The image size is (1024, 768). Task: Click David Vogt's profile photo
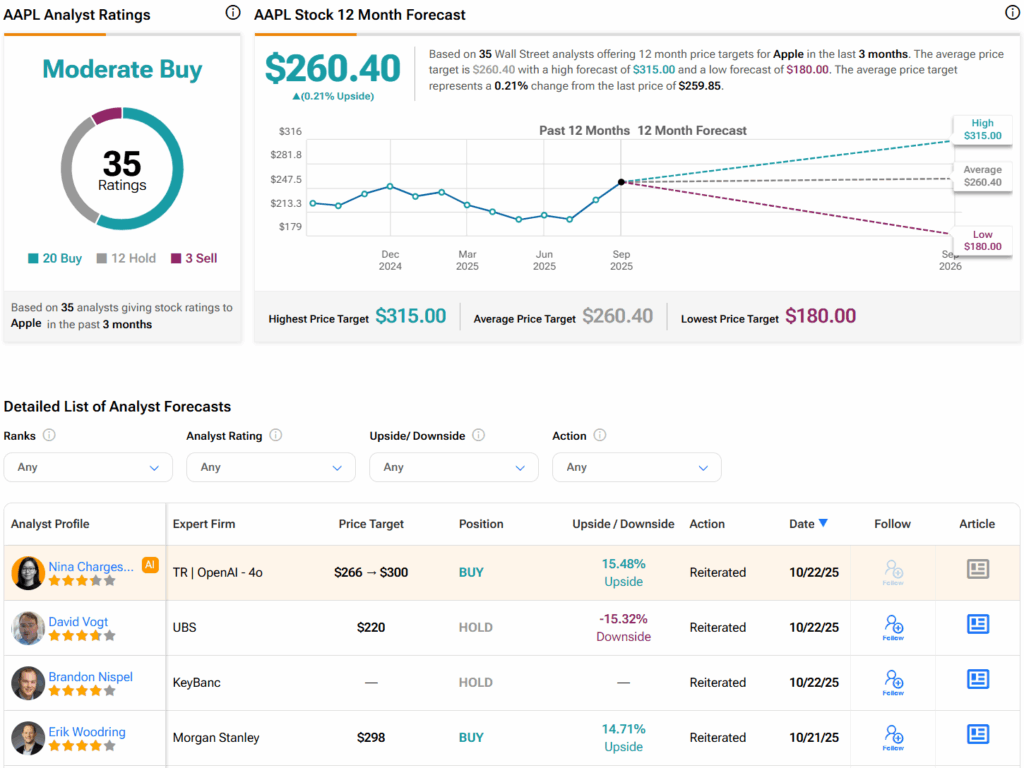27,628
